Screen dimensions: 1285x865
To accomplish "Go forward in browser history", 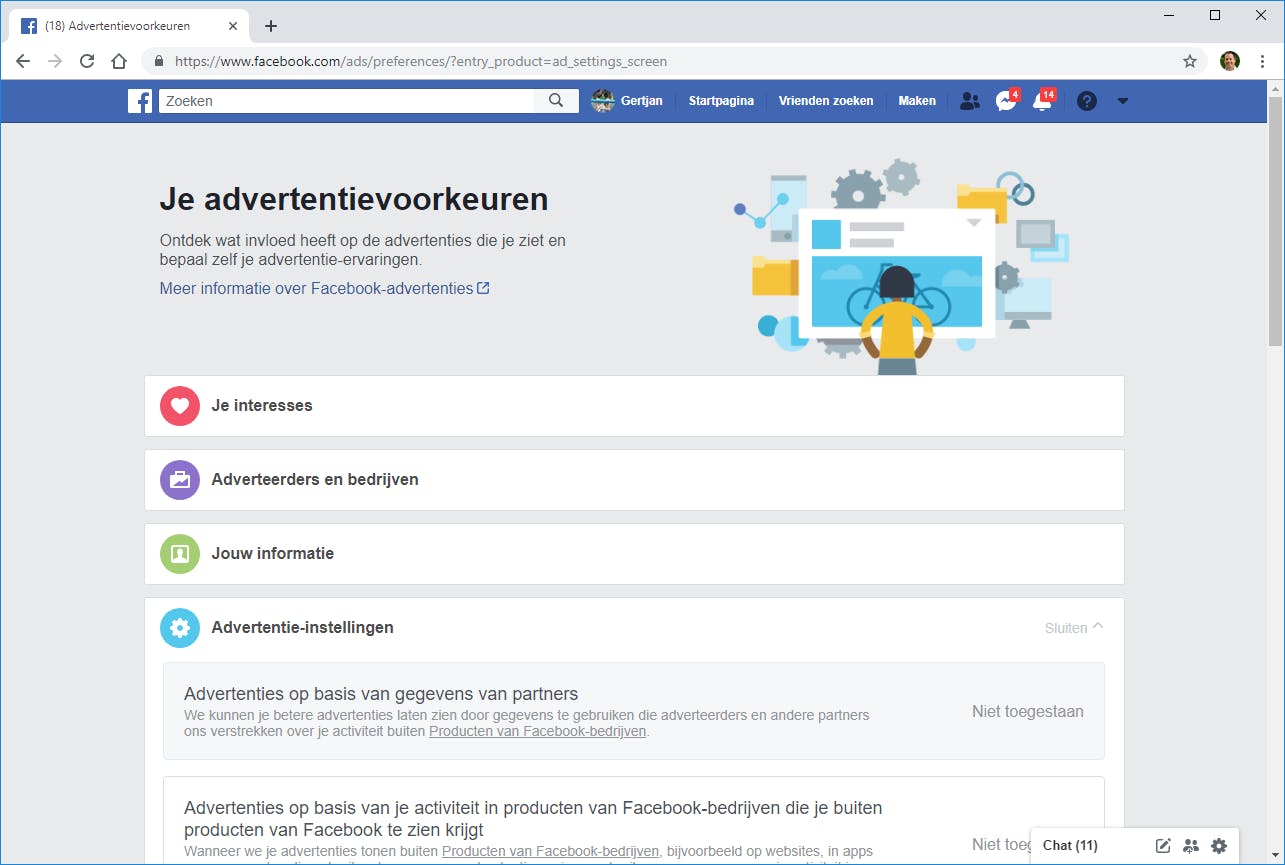I will coord(55,61).
